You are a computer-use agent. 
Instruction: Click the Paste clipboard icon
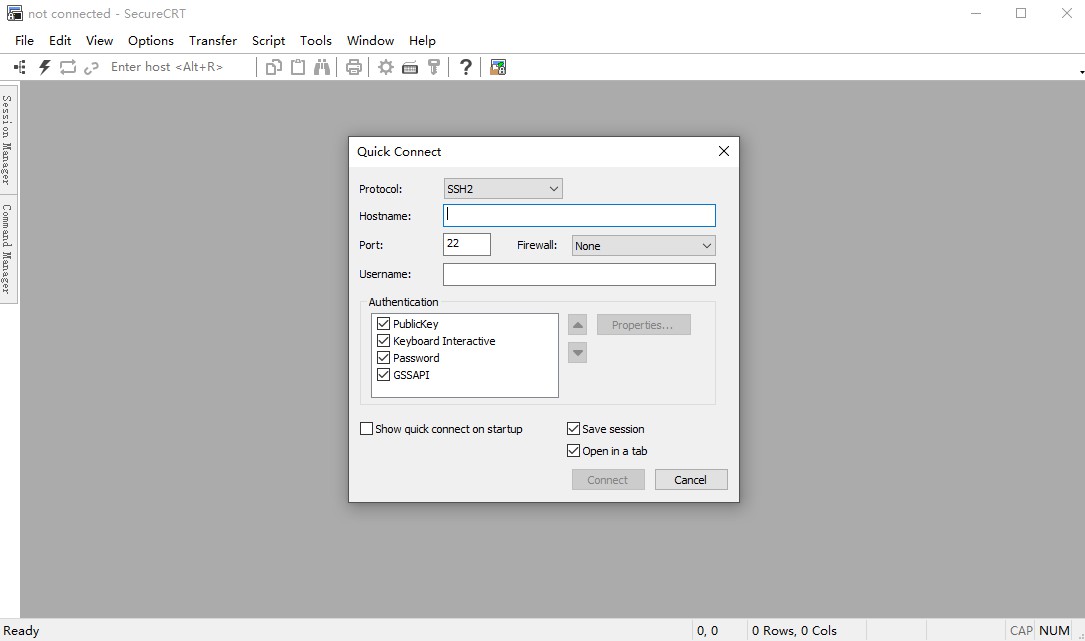tap(298, 67)
